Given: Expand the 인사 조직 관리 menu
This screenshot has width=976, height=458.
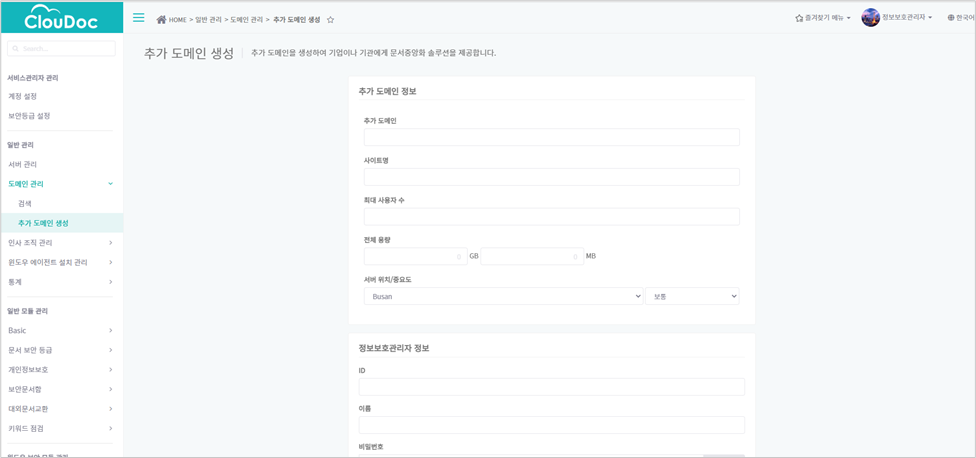Looking at the screenshot, I should coord(61,243).
